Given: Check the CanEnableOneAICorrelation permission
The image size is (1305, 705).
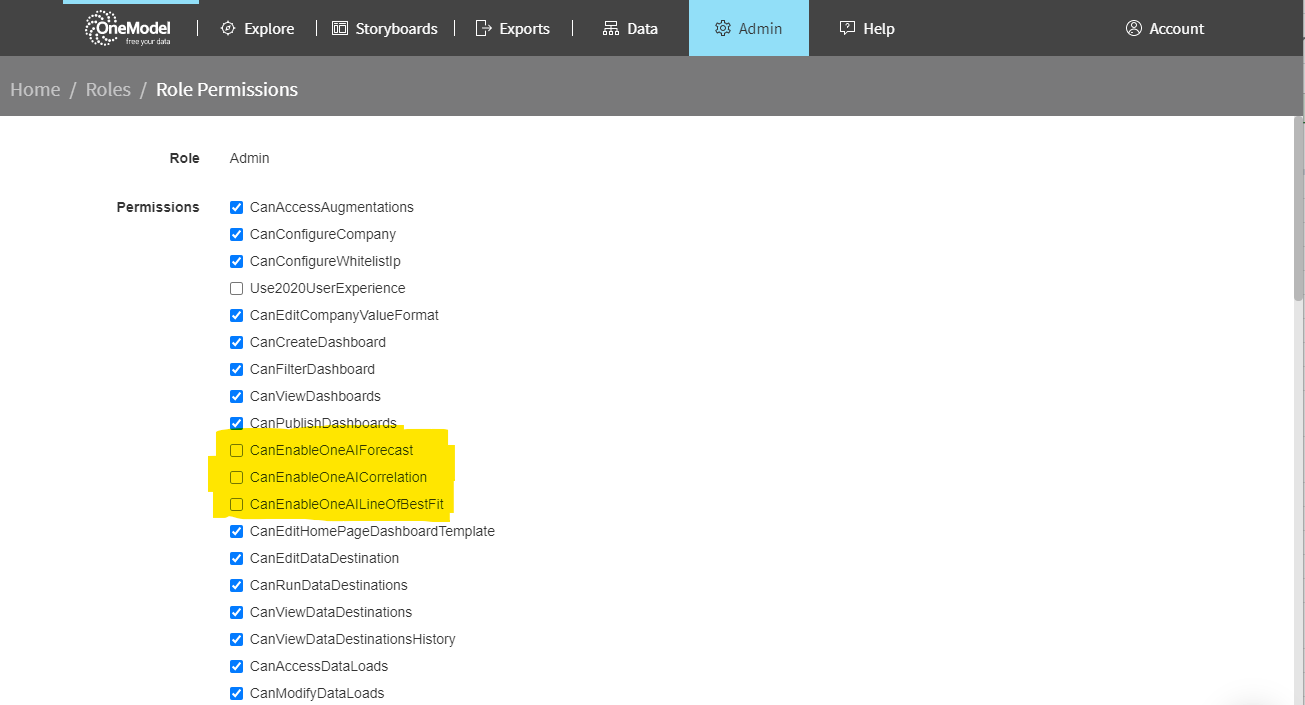Looking at the screenshot, I should (237, 477).
